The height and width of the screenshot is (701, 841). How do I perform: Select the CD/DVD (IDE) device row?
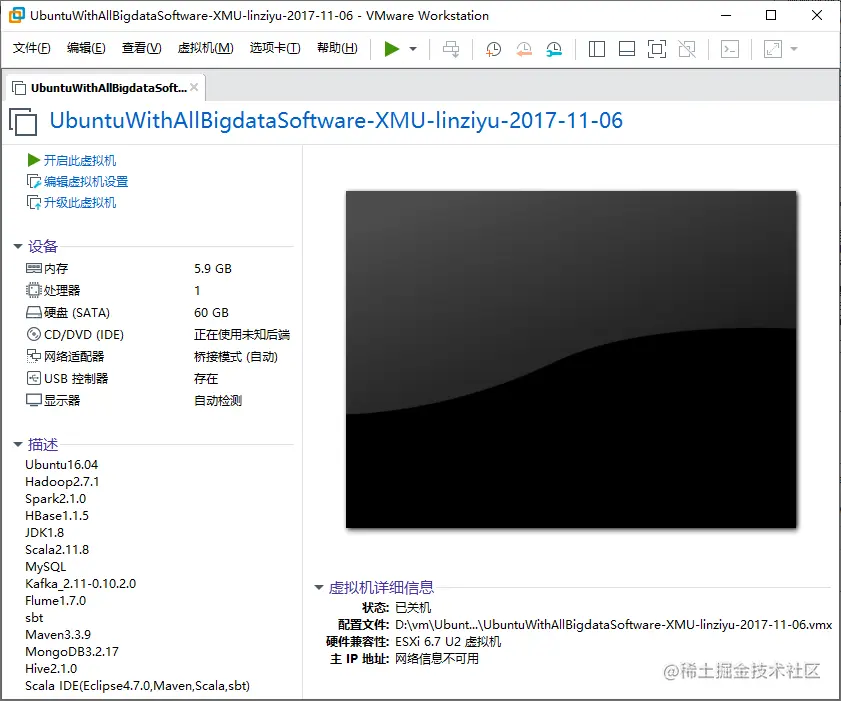158,334
